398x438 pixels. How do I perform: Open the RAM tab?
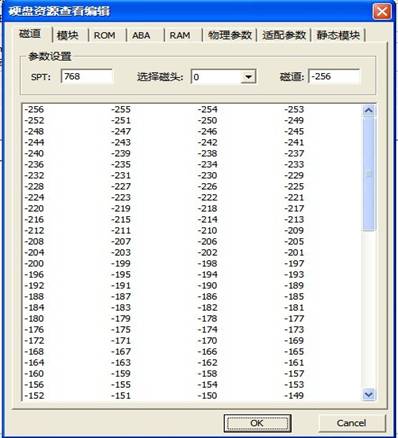(x=180, y=35)
